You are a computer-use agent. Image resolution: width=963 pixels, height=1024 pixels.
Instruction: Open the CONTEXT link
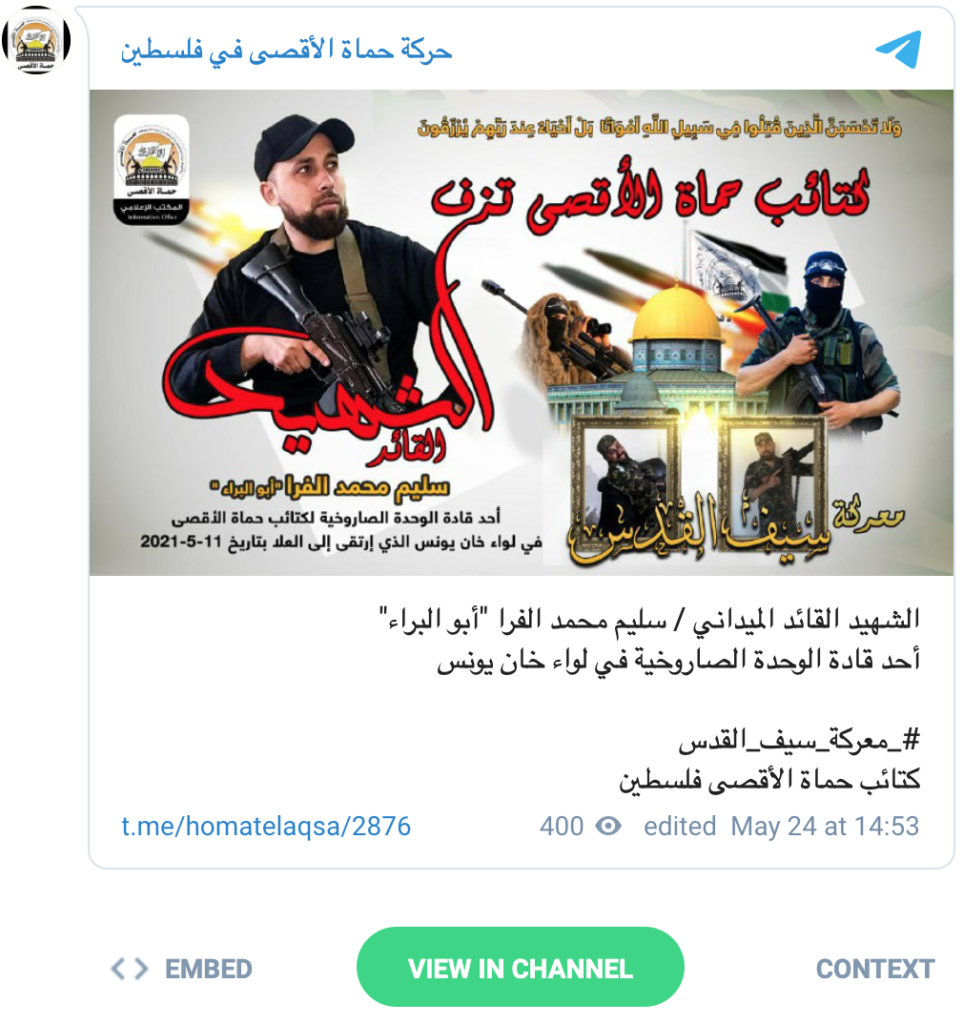875,968
